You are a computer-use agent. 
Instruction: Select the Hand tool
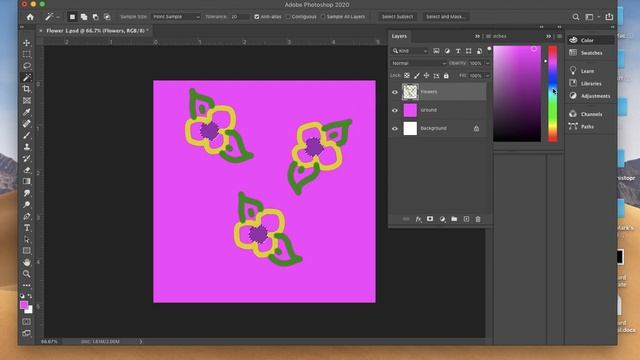pyautogui.click(x=27, y=262)
